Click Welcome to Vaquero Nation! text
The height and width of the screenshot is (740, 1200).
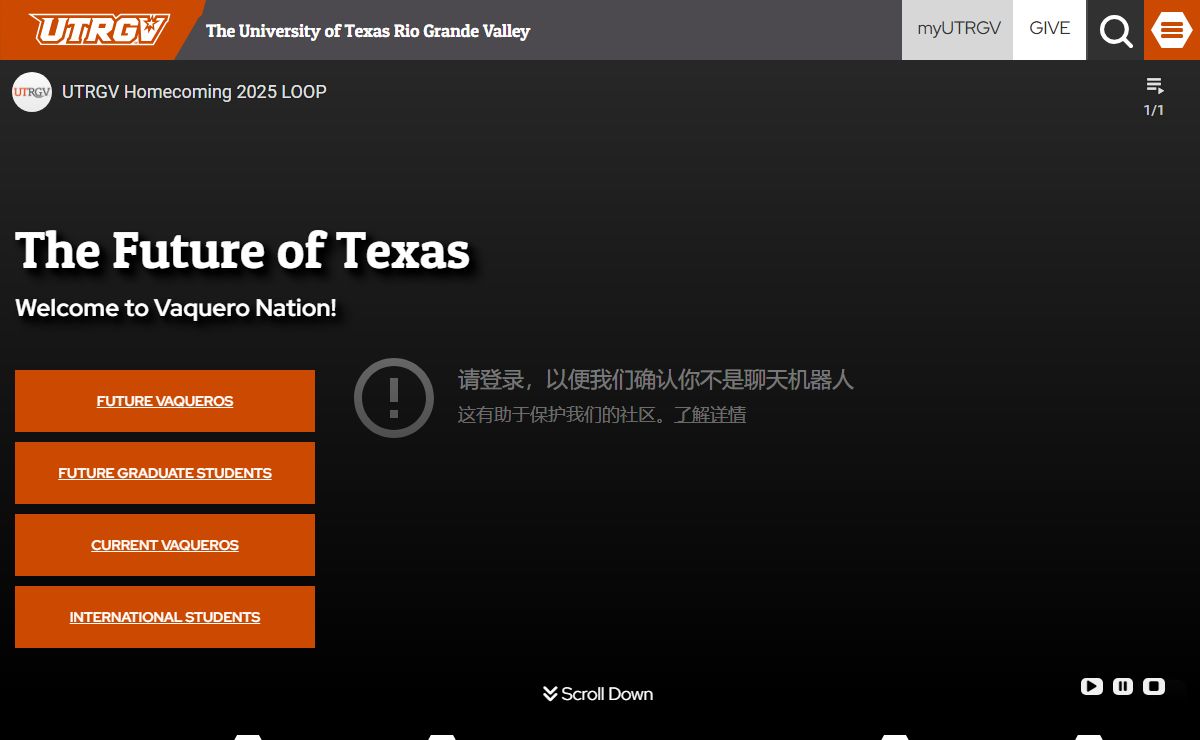[176, 308]
